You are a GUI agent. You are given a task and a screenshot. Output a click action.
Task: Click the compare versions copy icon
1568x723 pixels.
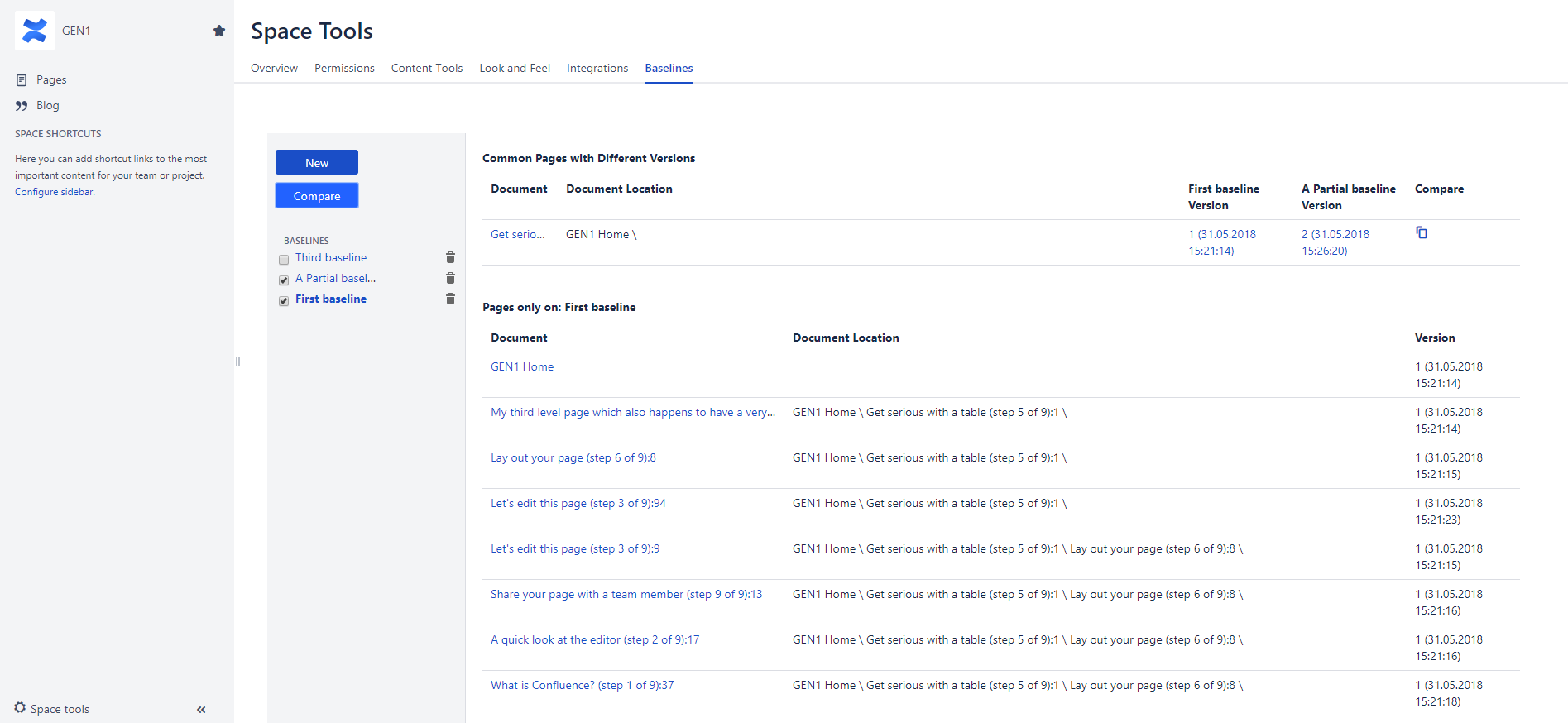pyautogui.click(x=1422, y=233)
